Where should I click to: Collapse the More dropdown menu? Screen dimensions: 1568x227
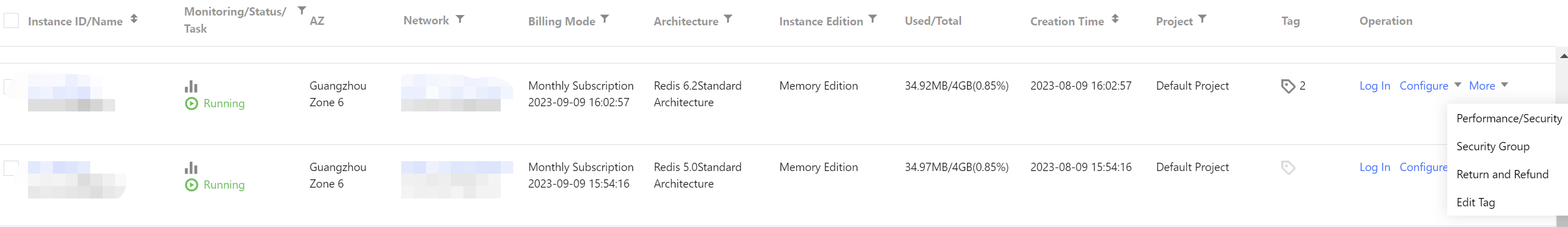coord(1488,86)
